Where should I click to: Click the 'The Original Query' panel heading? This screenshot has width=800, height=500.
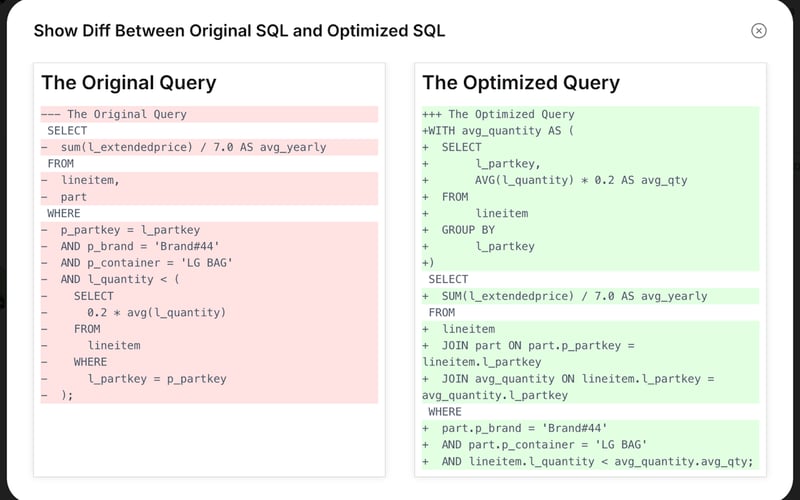click(x=128, y=82)
